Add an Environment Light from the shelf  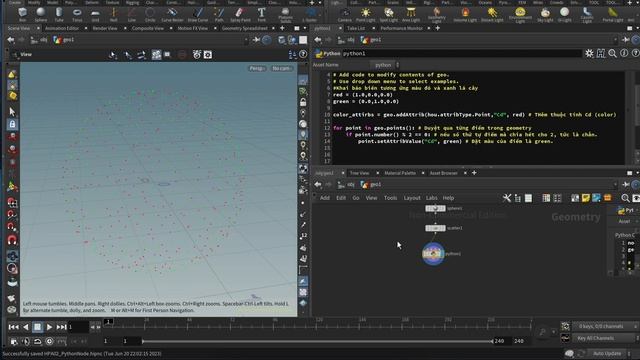click(520, 15)
